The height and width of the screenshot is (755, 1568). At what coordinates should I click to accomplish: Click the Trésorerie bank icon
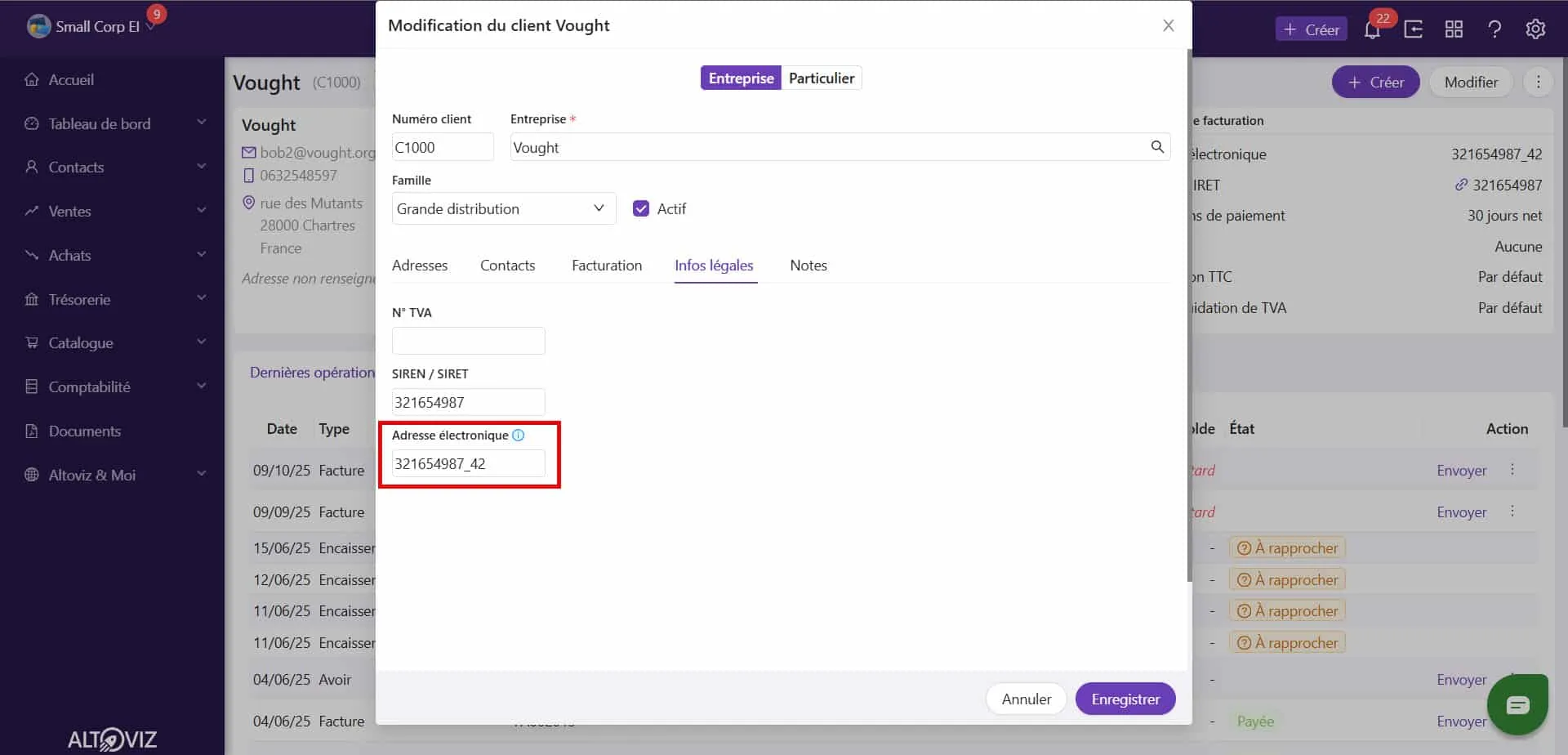coord(32,299)
